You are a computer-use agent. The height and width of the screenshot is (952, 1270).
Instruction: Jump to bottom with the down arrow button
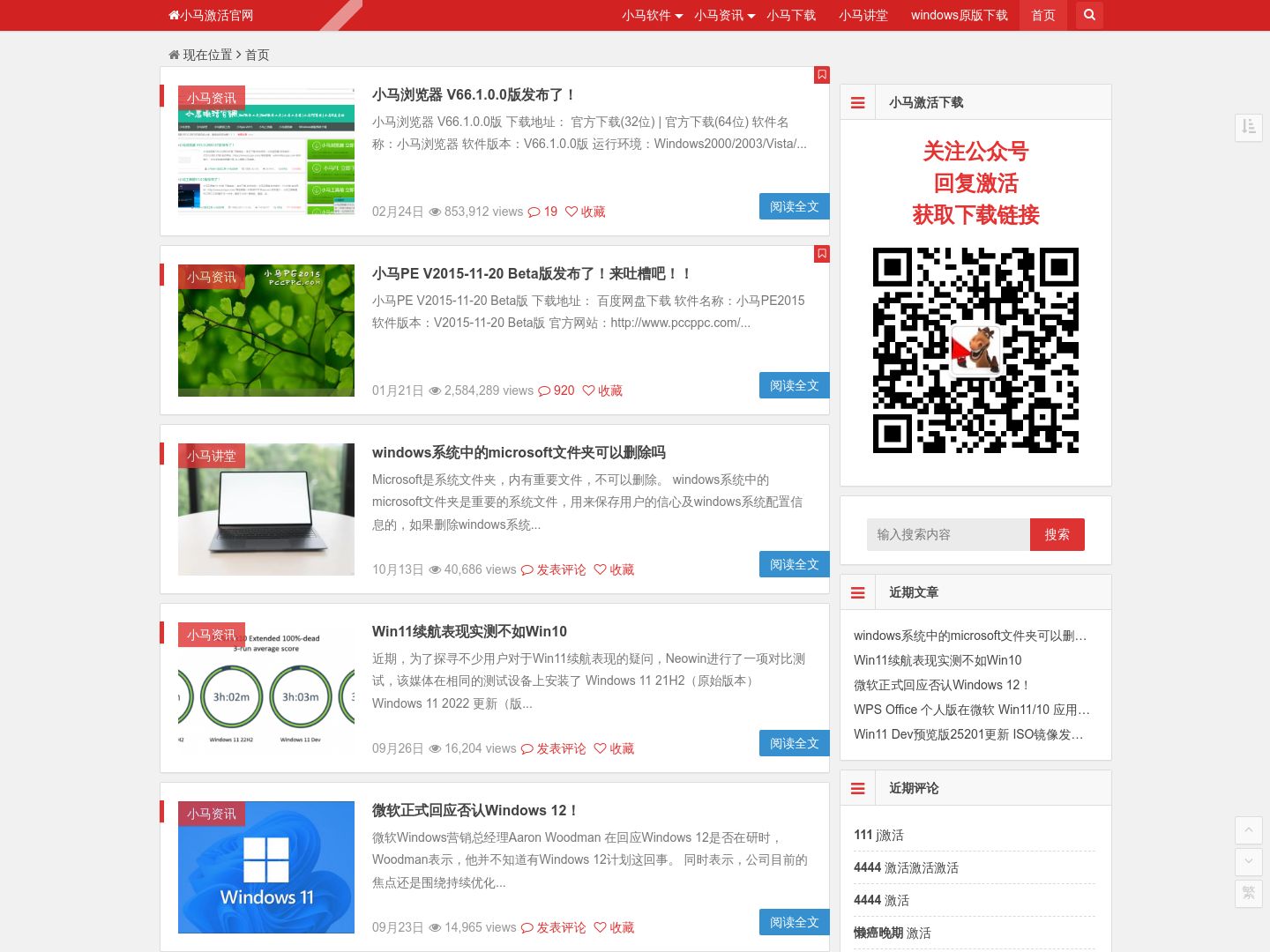point(1249,861)
